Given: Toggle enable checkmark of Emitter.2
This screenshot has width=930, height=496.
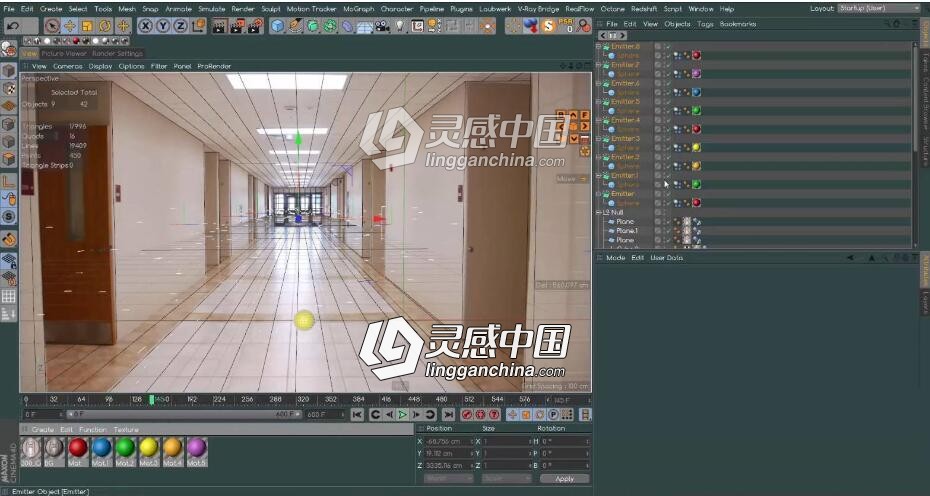Looking at the screenshot, I should pyautogui.click(x=667, y=157).
